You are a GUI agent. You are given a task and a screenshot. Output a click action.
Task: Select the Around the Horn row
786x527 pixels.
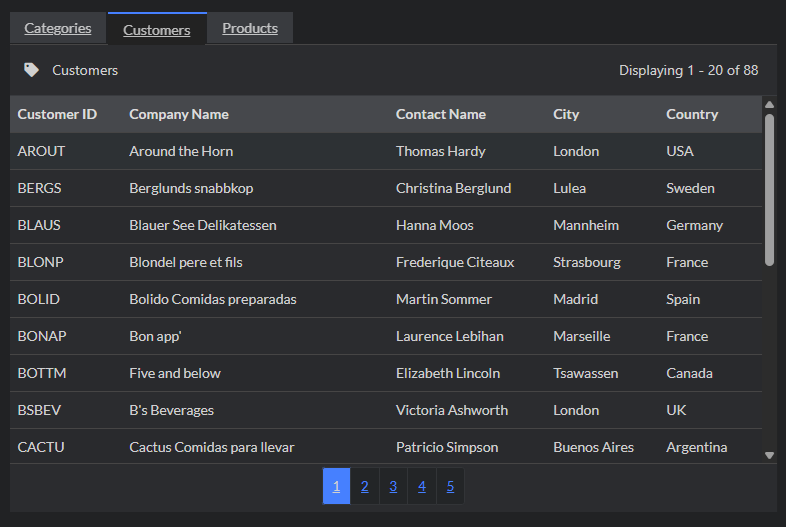(181, 151)
